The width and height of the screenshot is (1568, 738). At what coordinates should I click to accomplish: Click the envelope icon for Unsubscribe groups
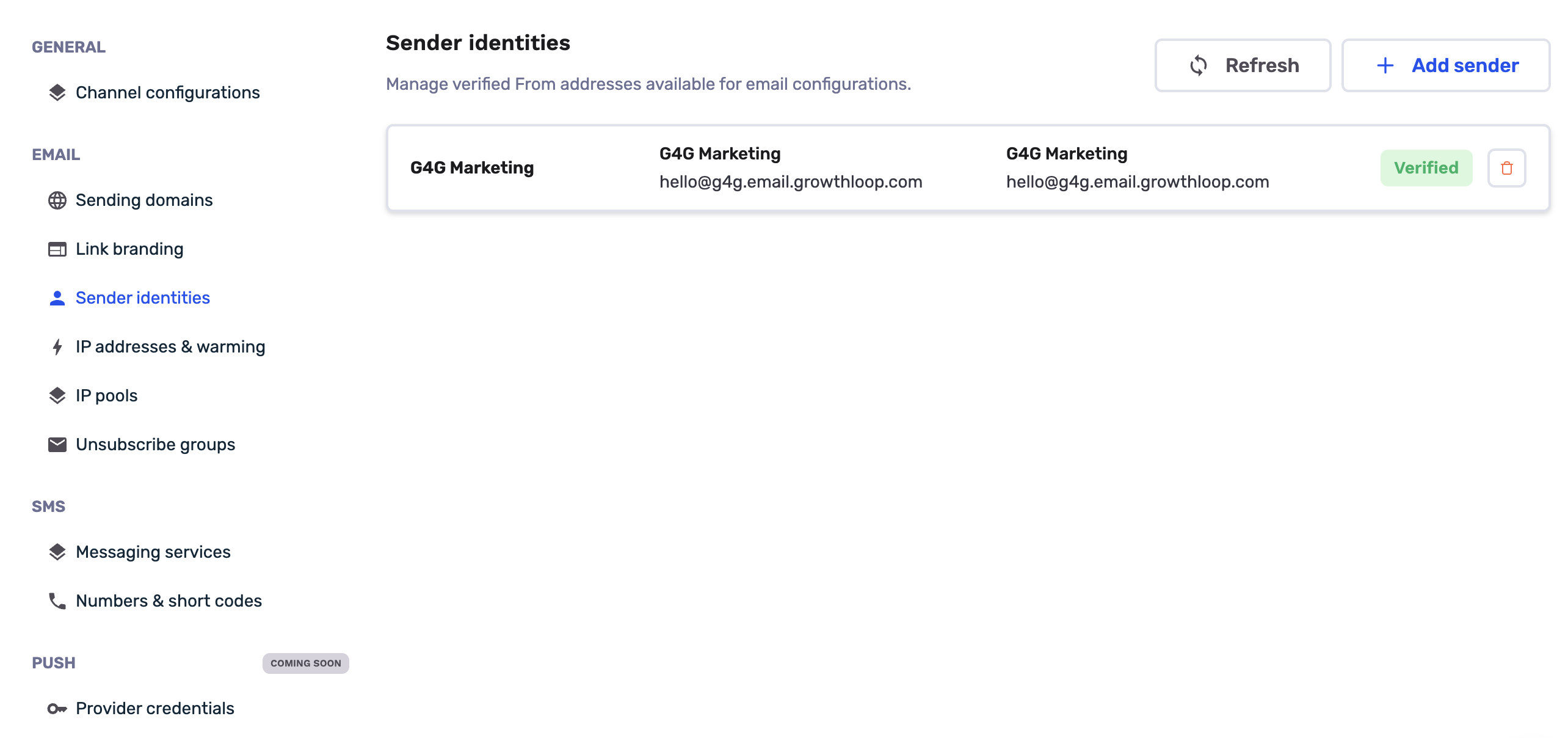tap(57, 445)
